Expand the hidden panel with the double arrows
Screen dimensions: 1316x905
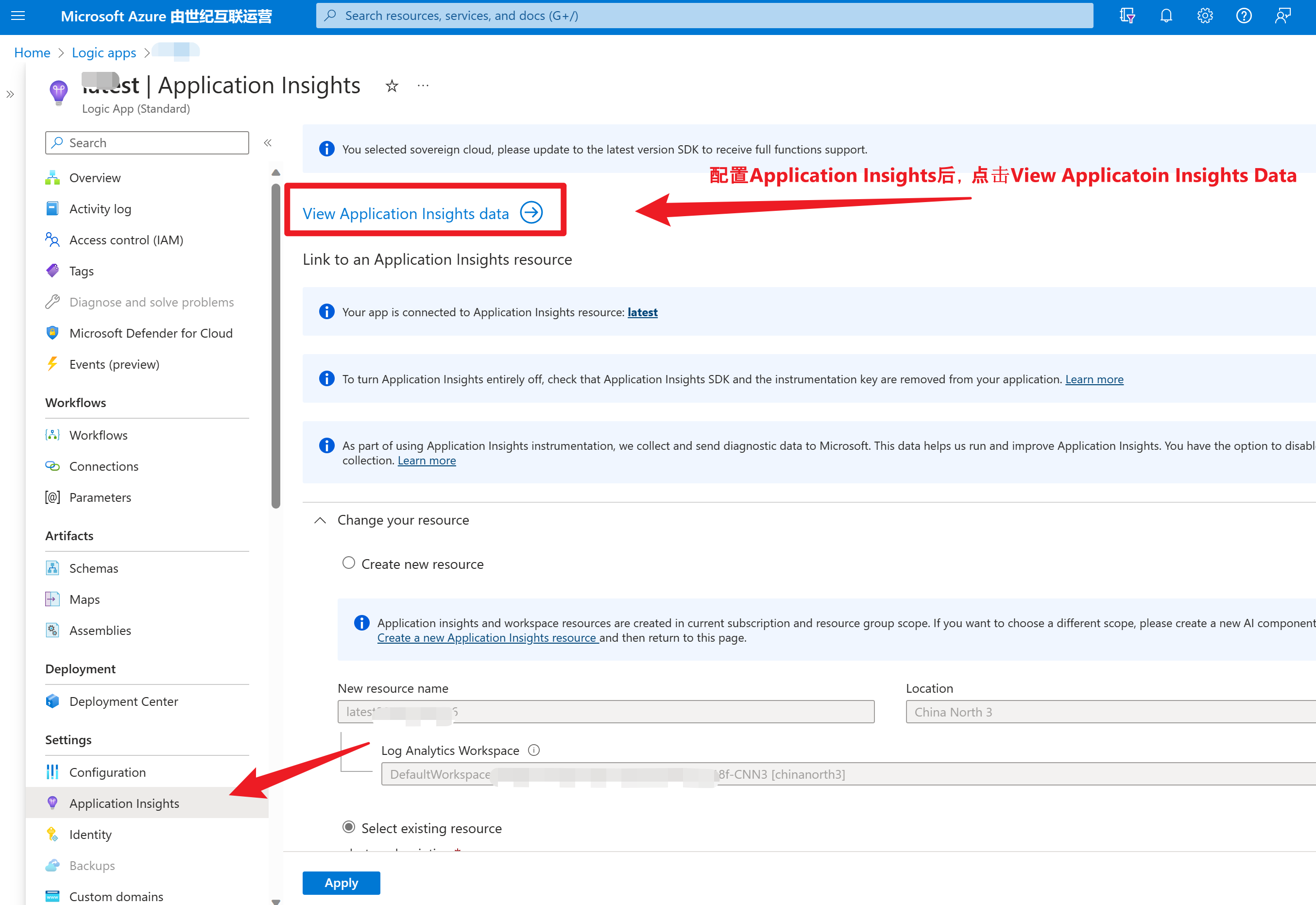point(10,94)
